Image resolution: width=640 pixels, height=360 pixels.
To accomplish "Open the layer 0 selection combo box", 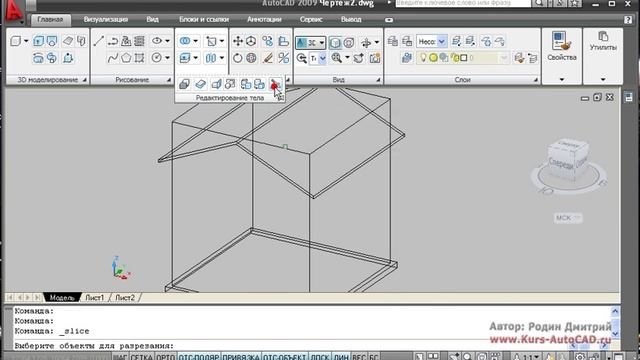I will coord(463,58).
